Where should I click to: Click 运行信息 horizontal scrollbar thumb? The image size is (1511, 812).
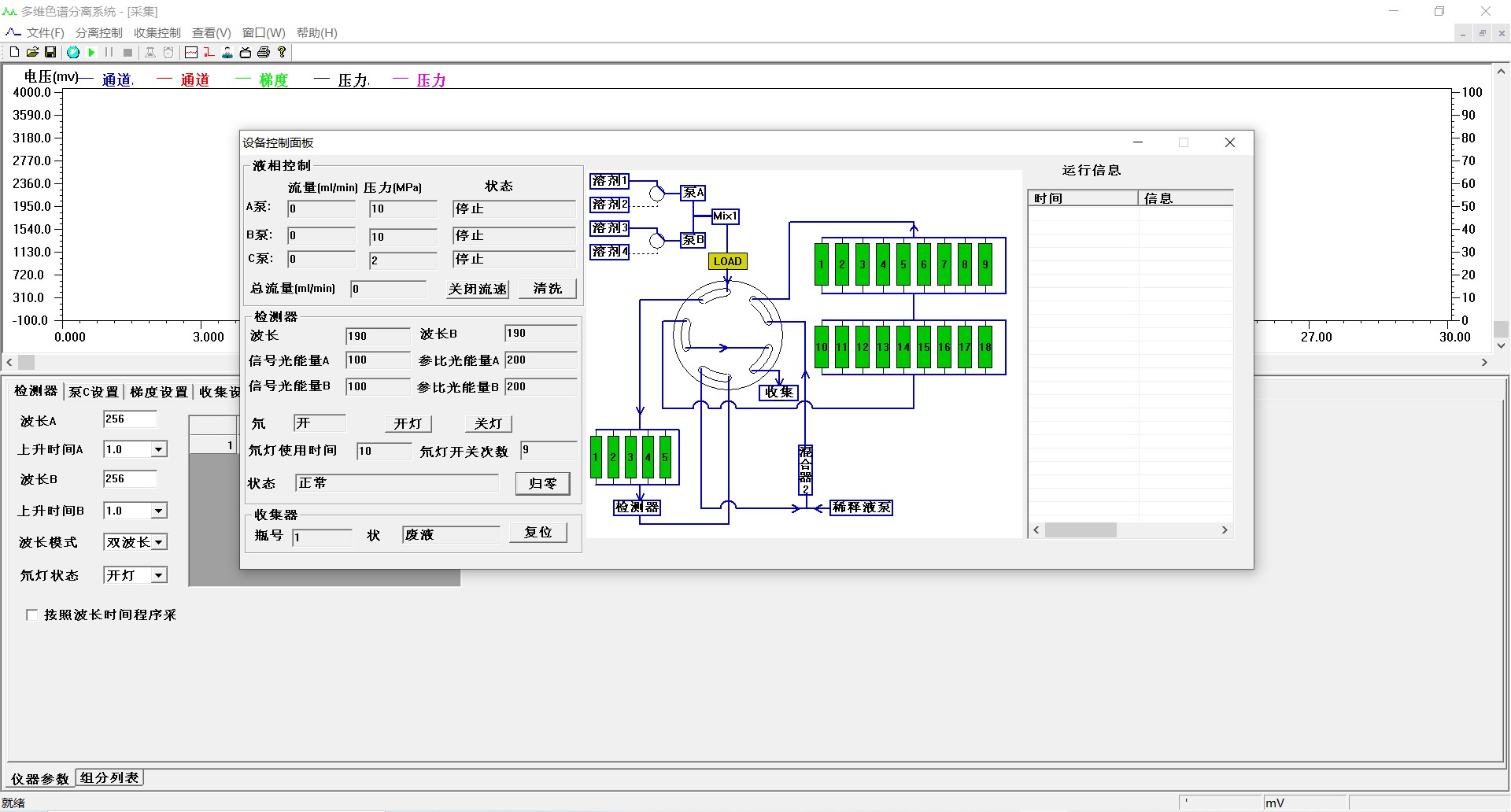[x=1081, y=530]
